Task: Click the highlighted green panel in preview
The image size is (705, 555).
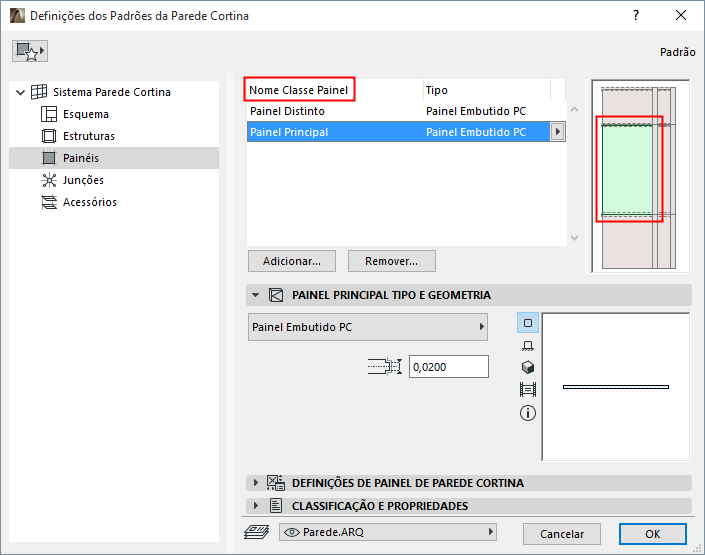Action: coord(627,169)
